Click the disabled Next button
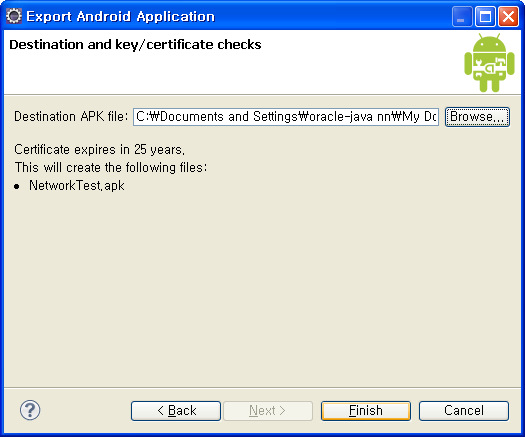Screen dimensions: 525x437 coord(268,411)
